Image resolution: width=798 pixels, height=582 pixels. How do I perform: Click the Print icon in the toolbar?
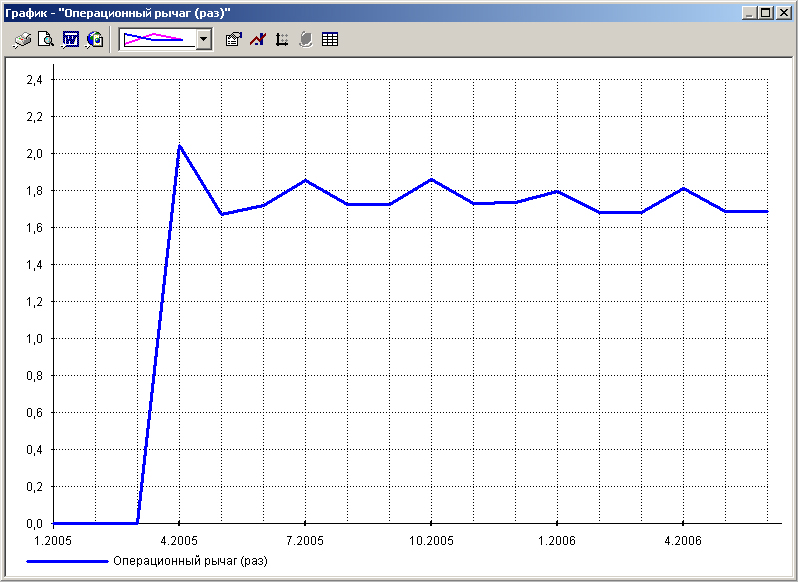point(22,40)
